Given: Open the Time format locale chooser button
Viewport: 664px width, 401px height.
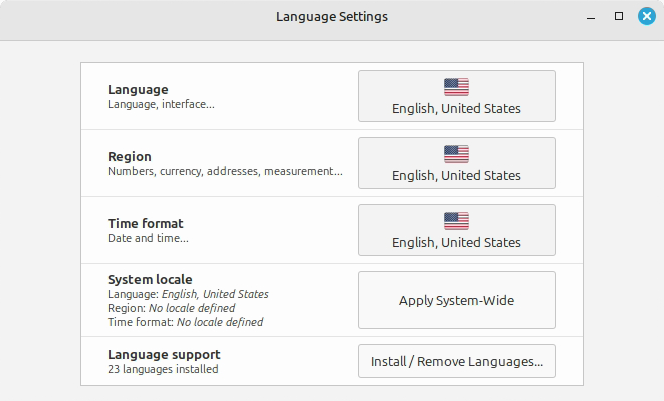Looking at the screenshot, I should pyautogui.click(x=456, y=230).
